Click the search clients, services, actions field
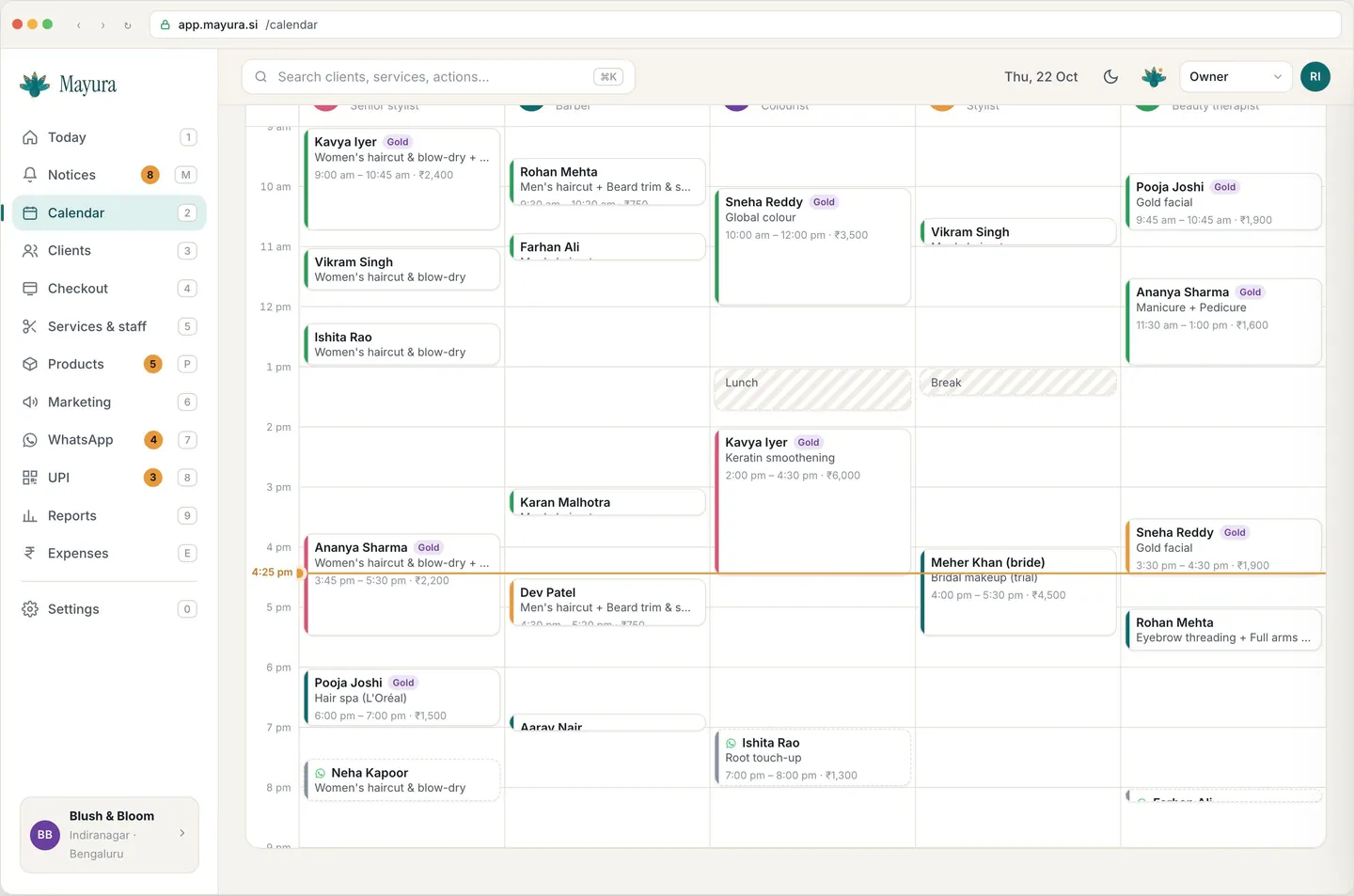The width and height of the screenshot is (1354, 896). 438,77
